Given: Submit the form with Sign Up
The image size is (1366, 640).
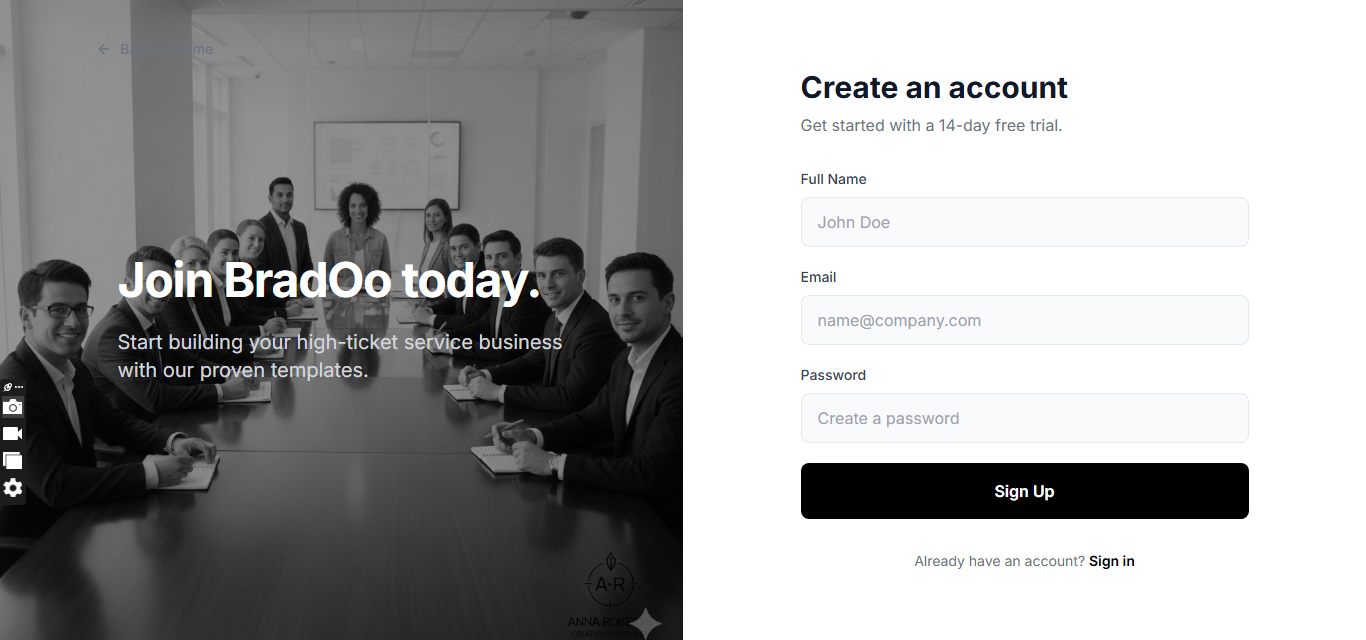Looking at the screenshot, I should [1024, 491].
